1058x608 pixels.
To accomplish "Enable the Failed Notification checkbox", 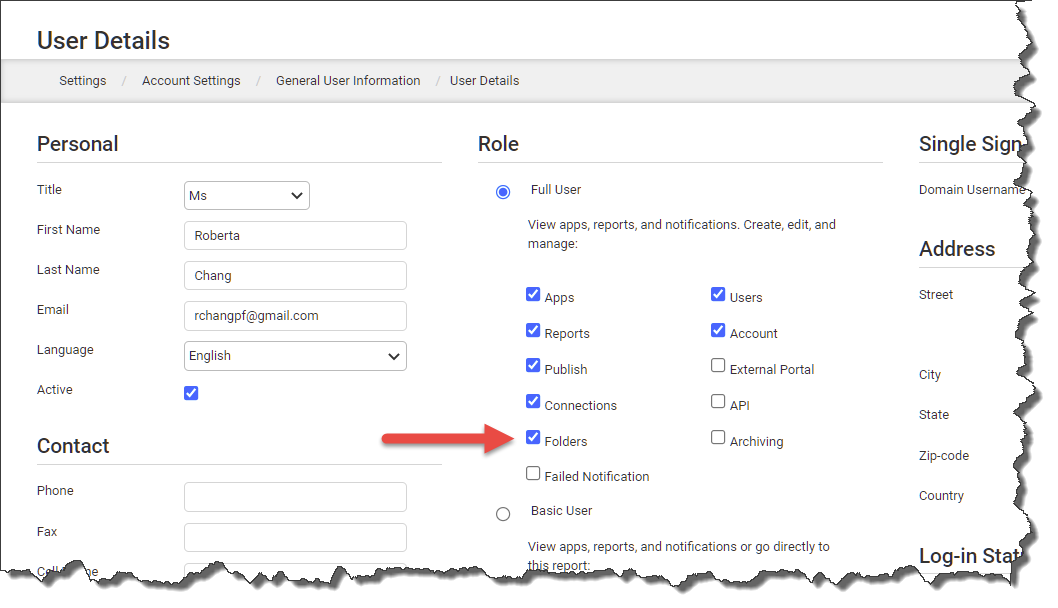I will [533, 474].
